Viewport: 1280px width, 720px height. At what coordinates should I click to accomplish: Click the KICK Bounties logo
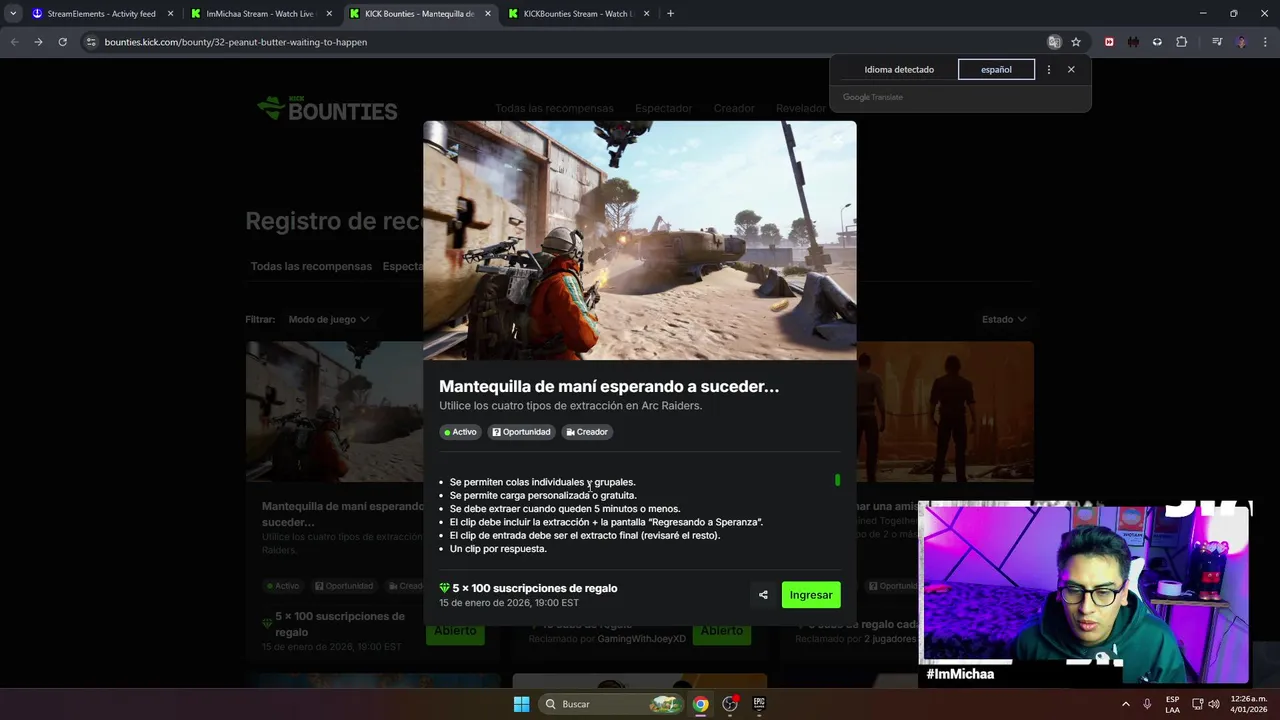pos(327,108)
